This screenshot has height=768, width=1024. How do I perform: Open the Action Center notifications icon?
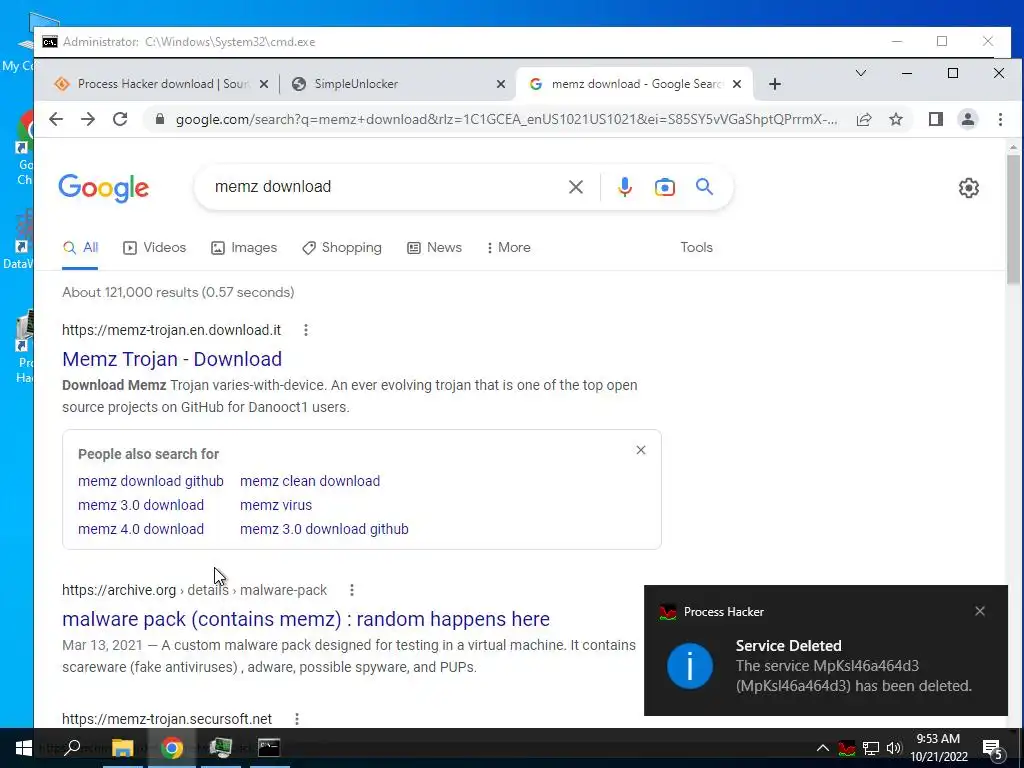(993, 749)
